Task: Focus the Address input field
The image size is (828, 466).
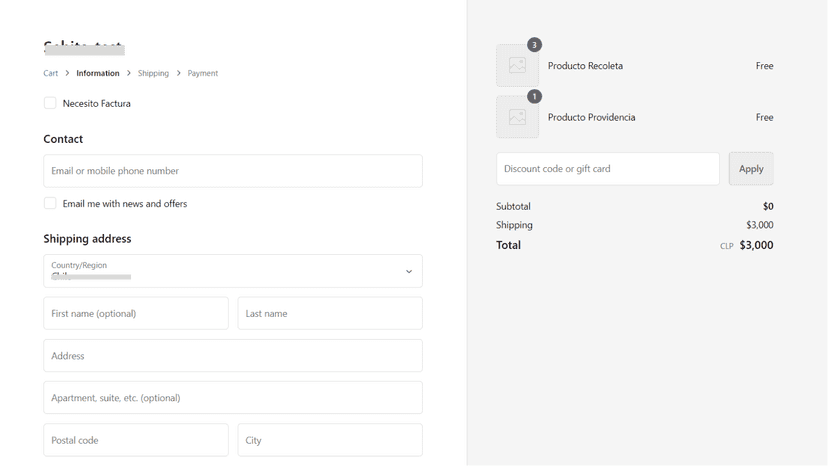Action: tap(233, 356)
